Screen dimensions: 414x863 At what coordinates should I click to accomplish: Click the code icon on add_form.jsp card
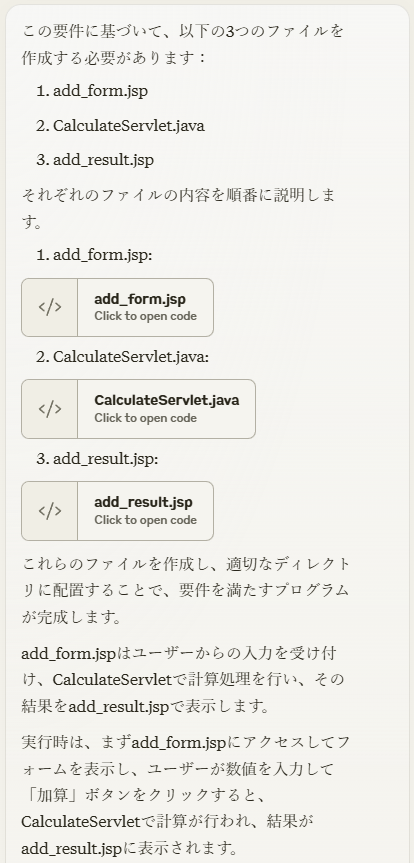(x=50, y=307)
